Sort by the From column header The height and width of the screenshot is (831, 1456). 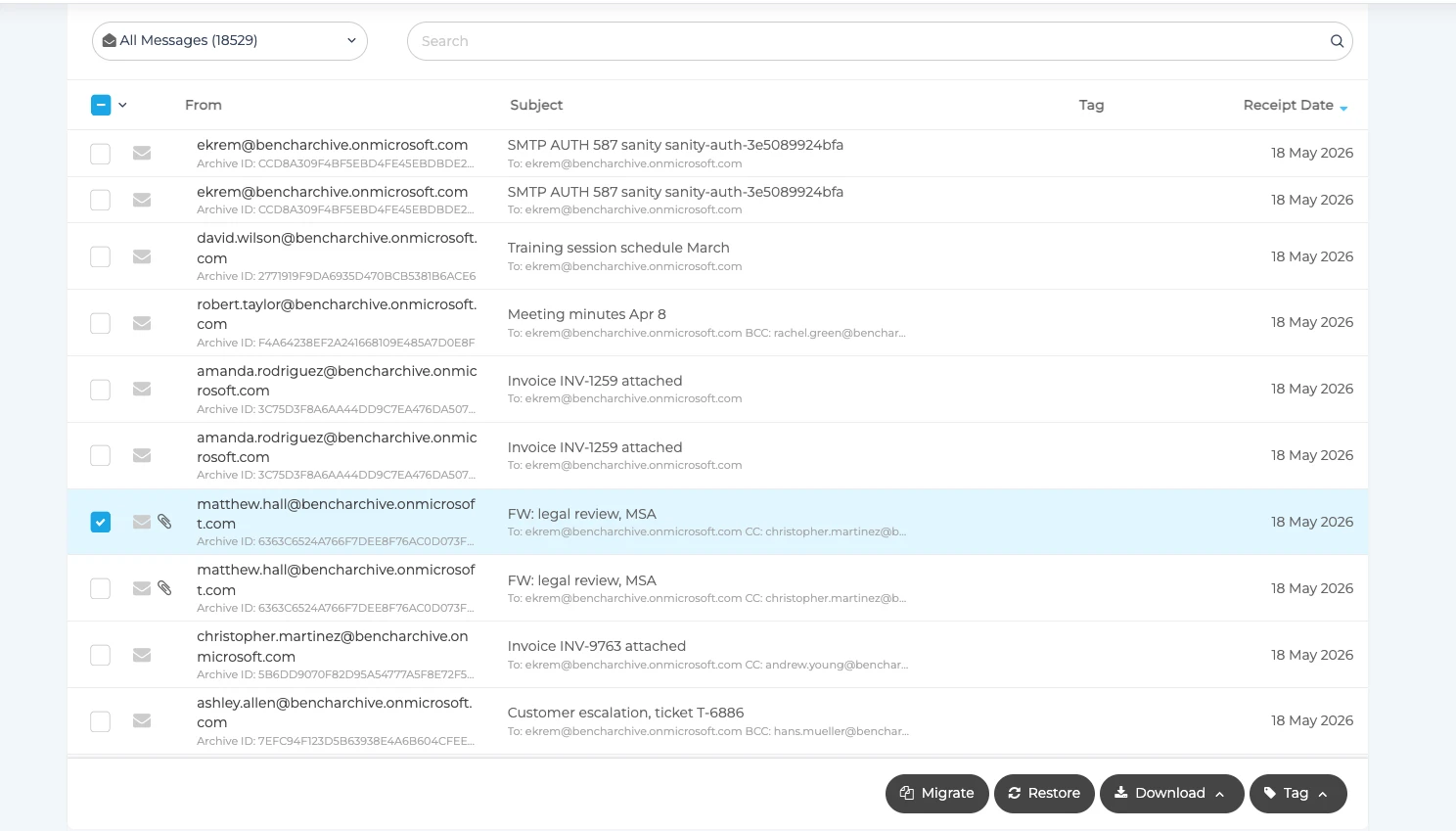coord(204,105)
